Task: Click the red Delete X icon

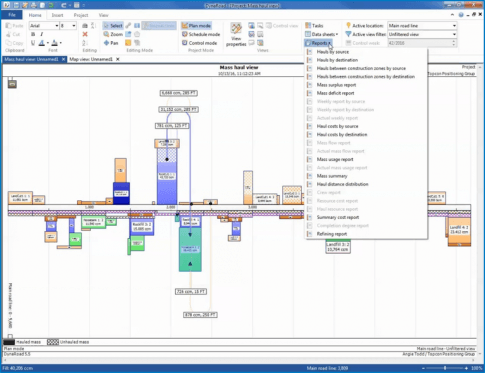Action: click(x=85, y=34)
